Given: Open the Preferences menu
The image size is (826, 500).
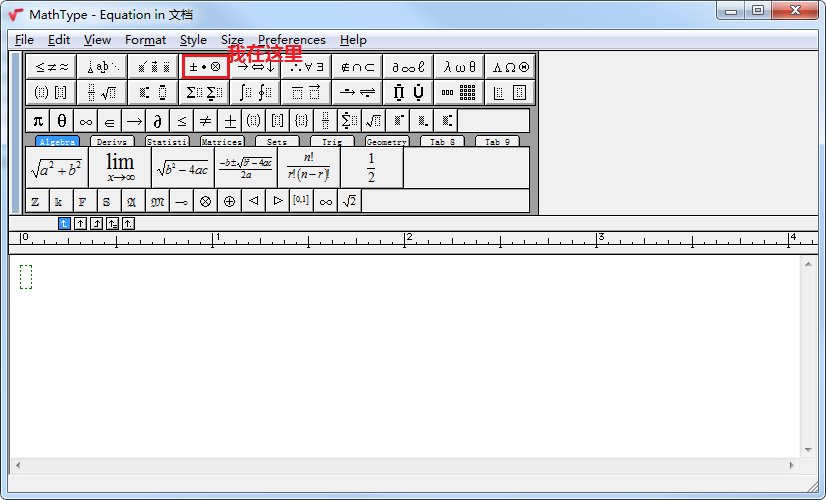Looking at the screenshot, I should pyautogui.click(x=291, y=40).
